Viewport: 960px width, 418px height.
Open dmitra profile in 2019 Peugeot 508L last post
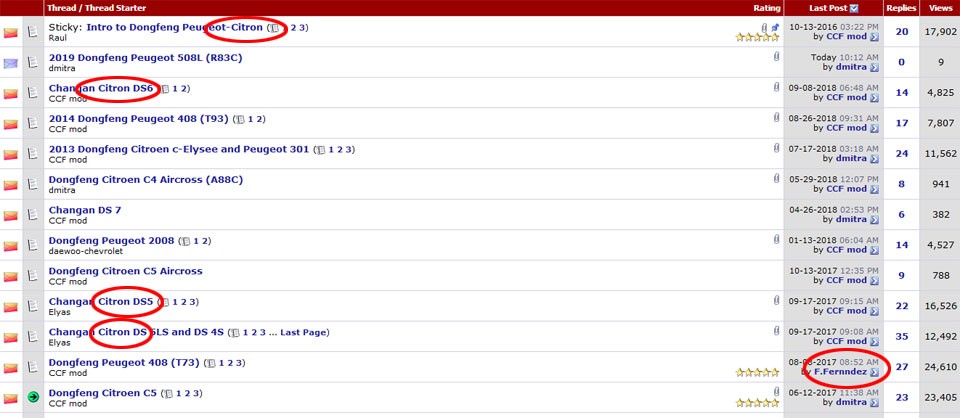click(x=851, y=67)
